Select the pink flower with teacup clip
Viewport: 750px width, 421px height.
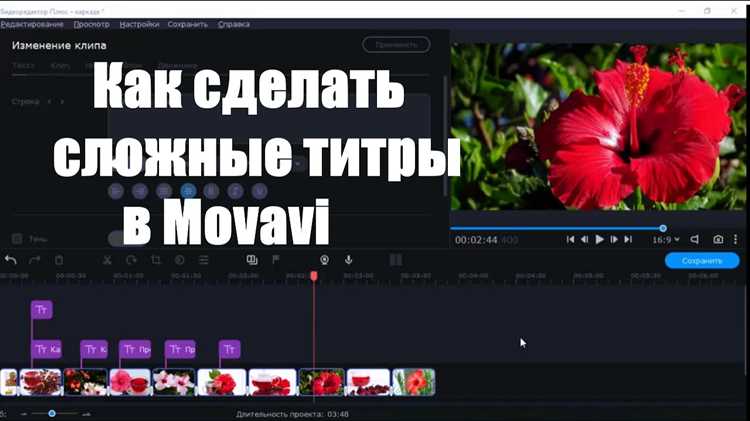pyautogui.click(x=130, y=382)
